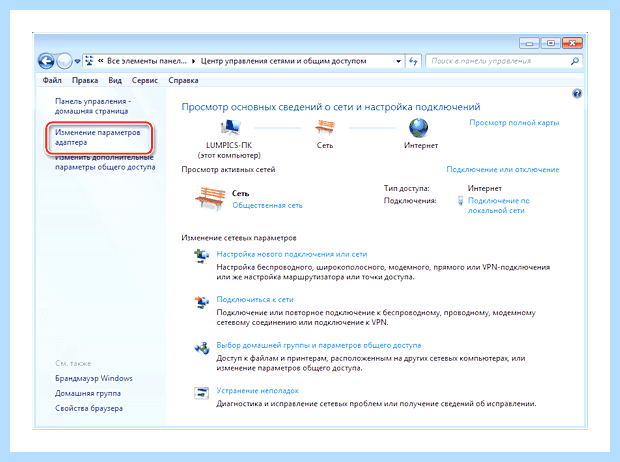Click the Изменение сетевых параметров heading
Viewport: 620px width, 462px height.
239,238
